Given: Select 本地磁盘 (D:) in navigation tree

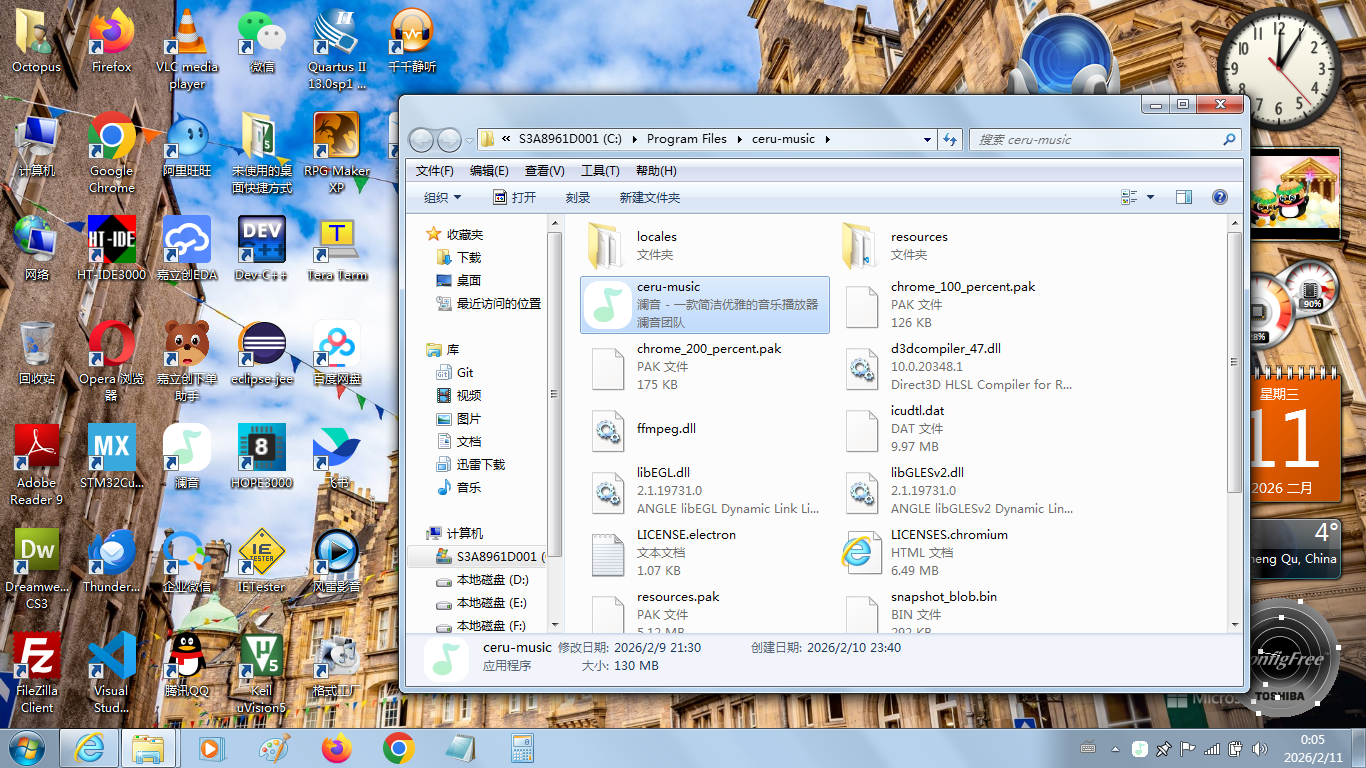Looking at the screenshot, I should tap(492, 580).
